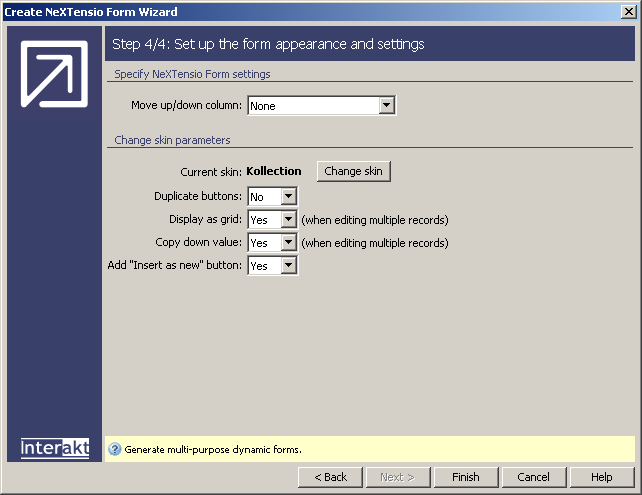Click the "Specify NeXTensio Form settings" section heading

[192, 74]
